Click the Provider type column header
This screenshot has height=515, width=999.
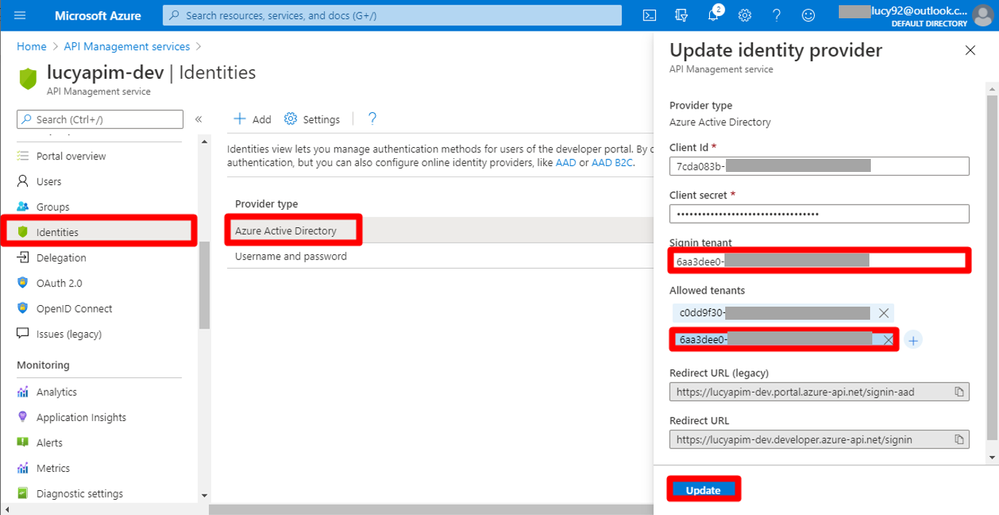[x=266, y=204]
